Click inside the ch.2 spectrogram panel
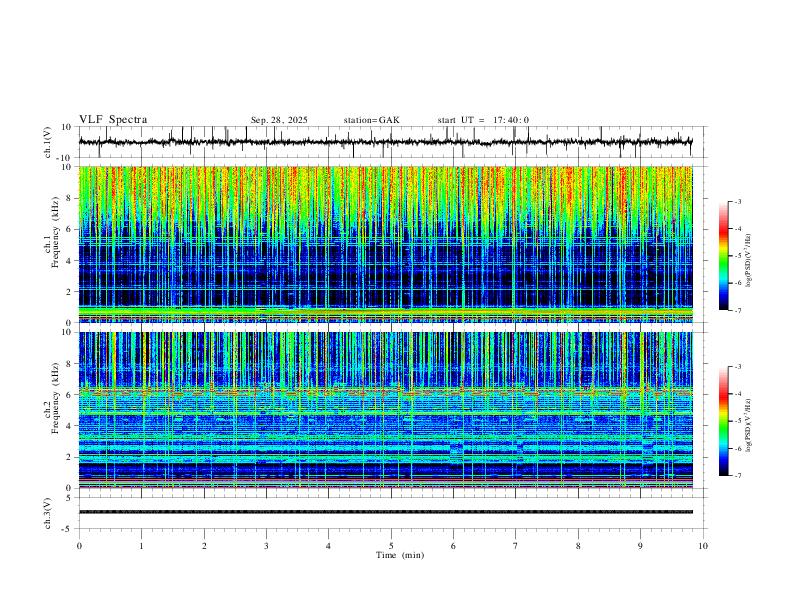792x612 pixels. (x=385, y=410)
